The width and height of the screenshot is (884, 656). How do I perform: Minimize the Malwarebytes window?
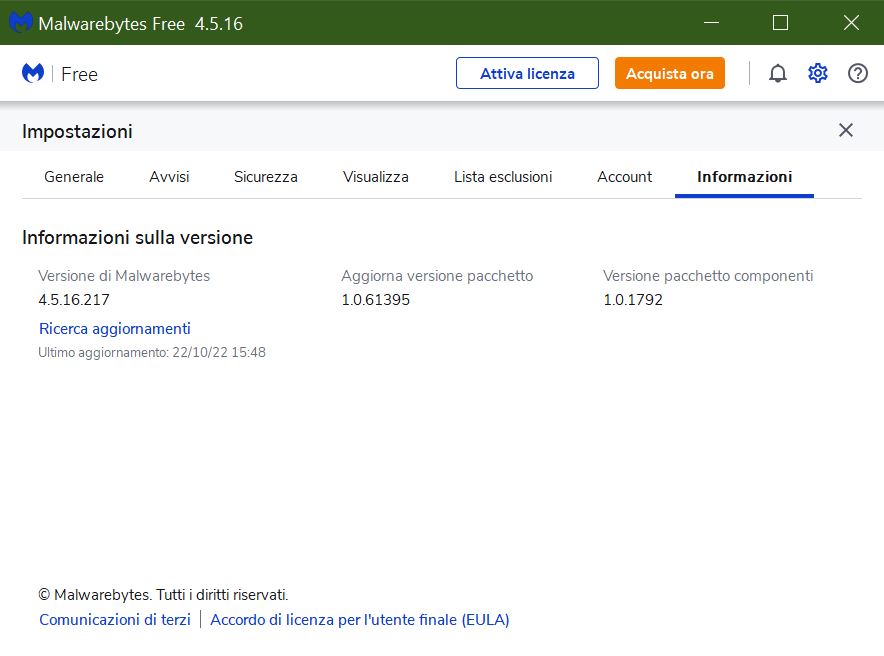click(711, 23)
